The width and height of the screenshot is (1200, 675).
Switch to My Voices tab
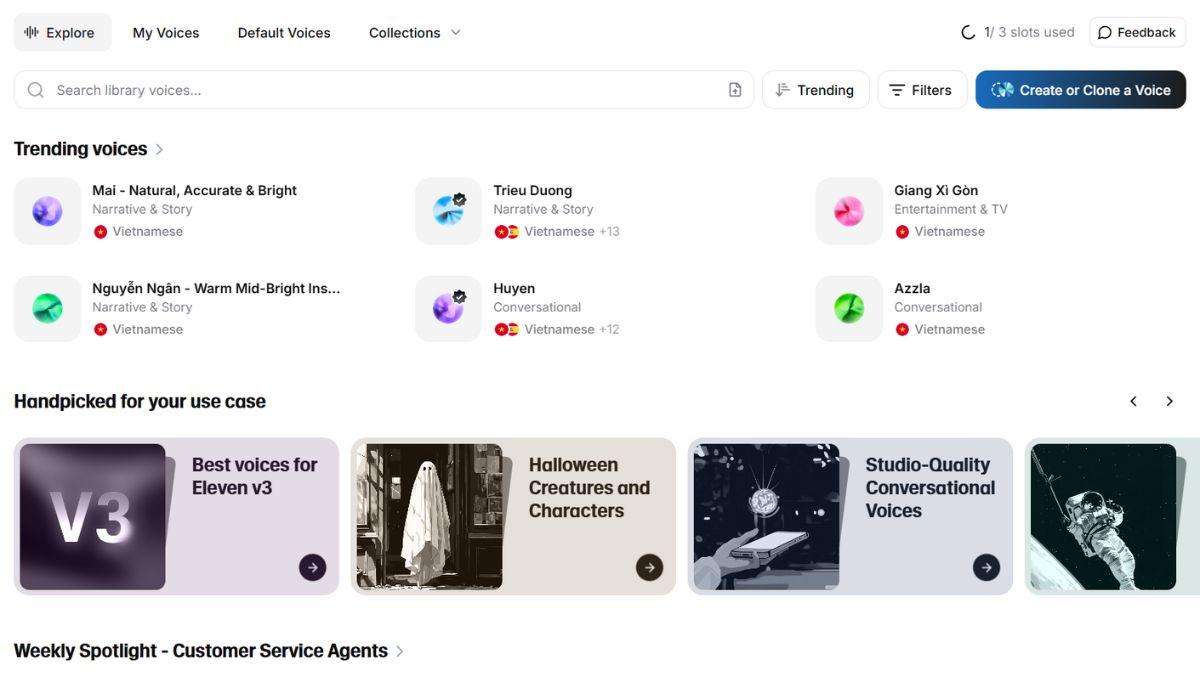(166, 33)
